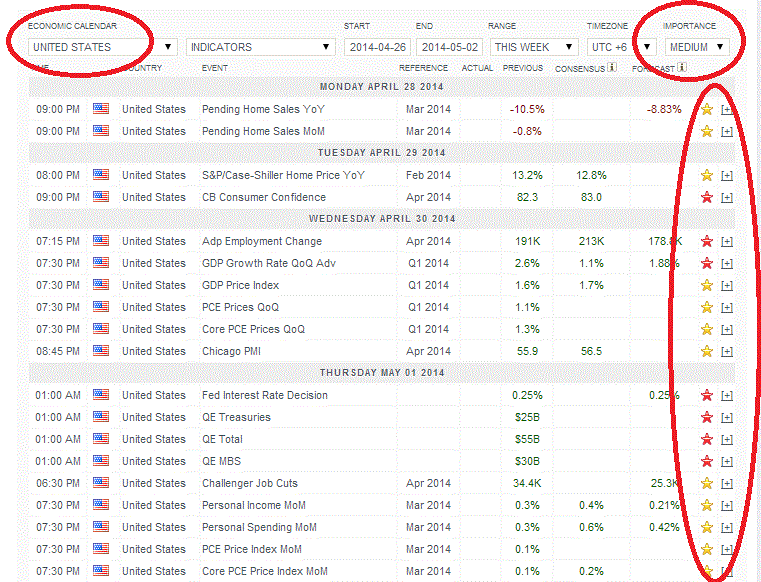Open QE Treasuries event link
Image resolution: width=761 pixels, height=582 pixels.
coord(236,417)
